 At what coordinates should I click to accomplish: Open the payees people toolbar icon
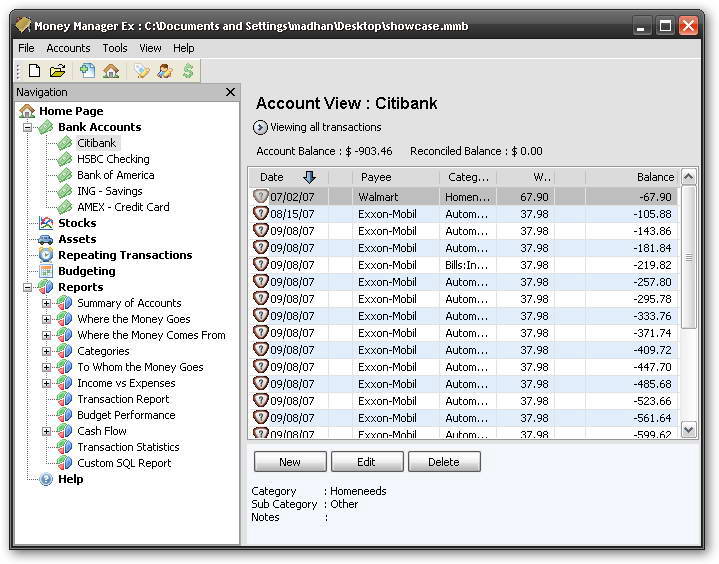click(165, 71)
